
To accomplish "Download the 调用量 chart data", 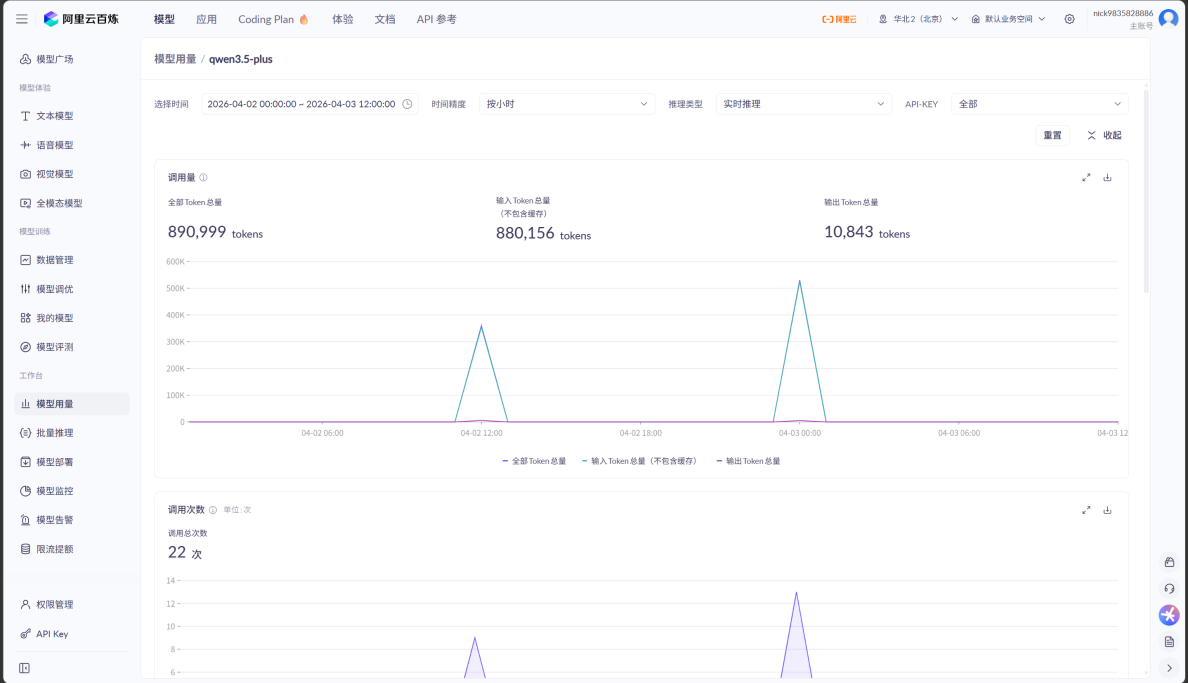I will (x=1107, y=177).
